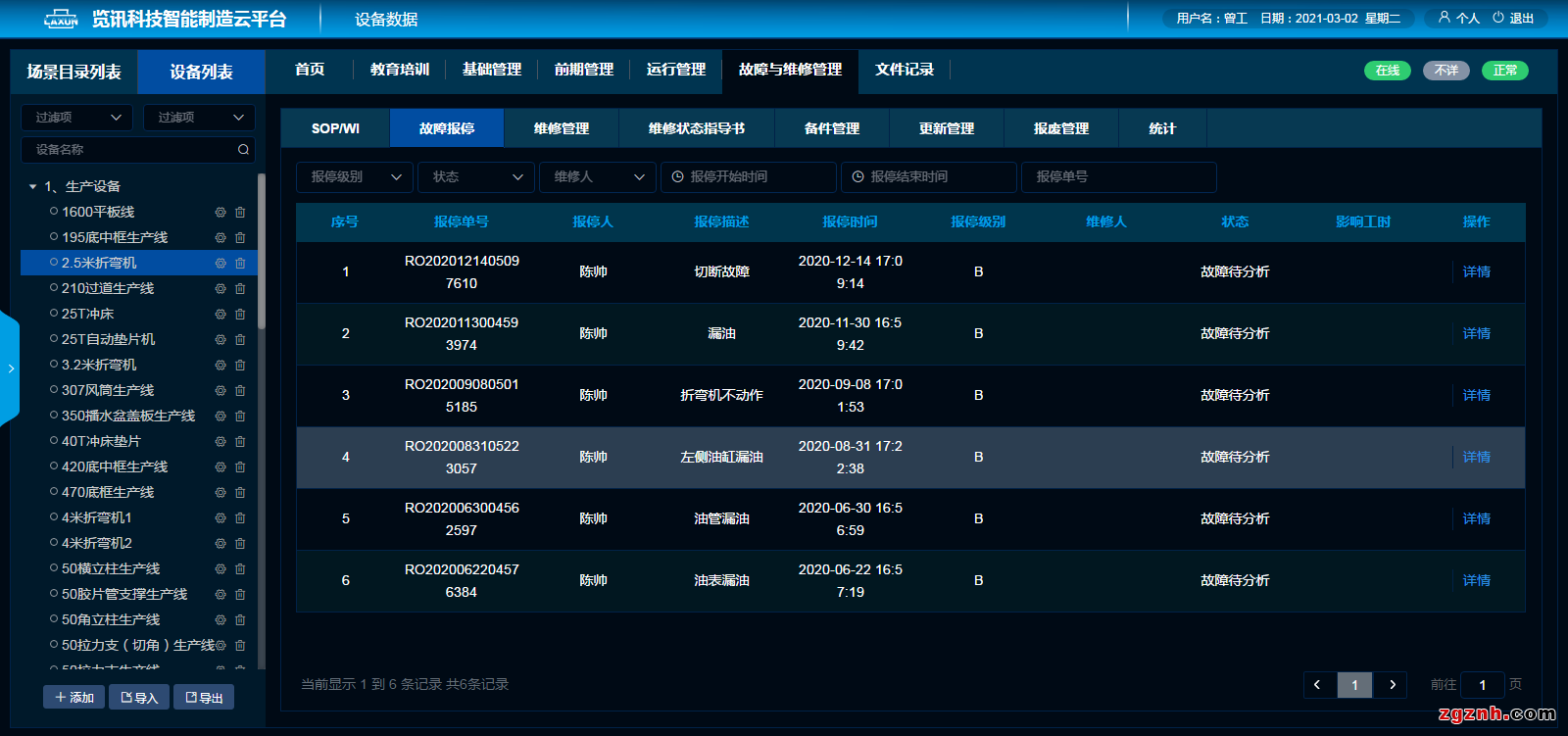
Task: Open 详情 for RO2020121405097610
Action: pos(1476,272)
